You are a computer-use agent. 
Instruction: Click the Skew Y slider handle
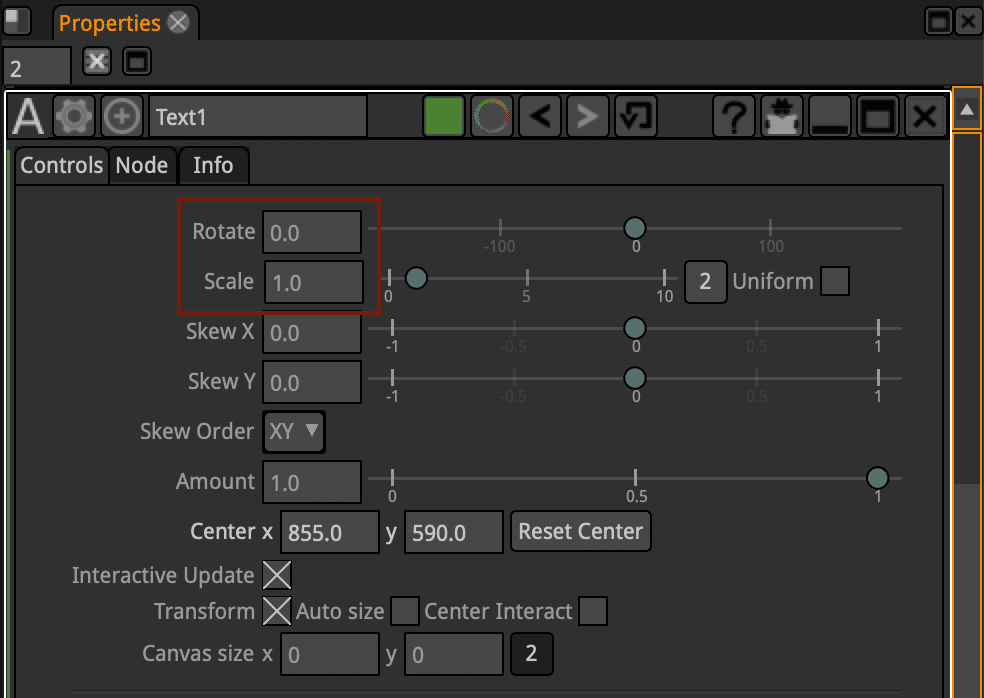pyautogui.click(x=635, y=378)
